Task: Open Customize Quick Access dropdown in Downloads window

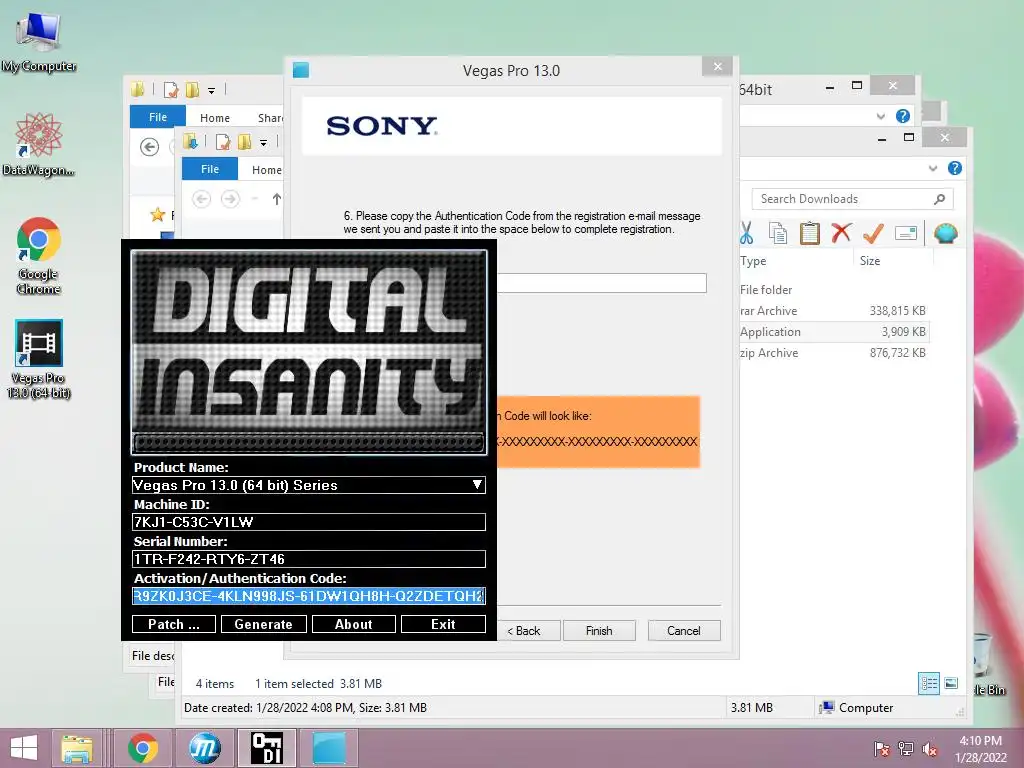Action: (264, 142)
